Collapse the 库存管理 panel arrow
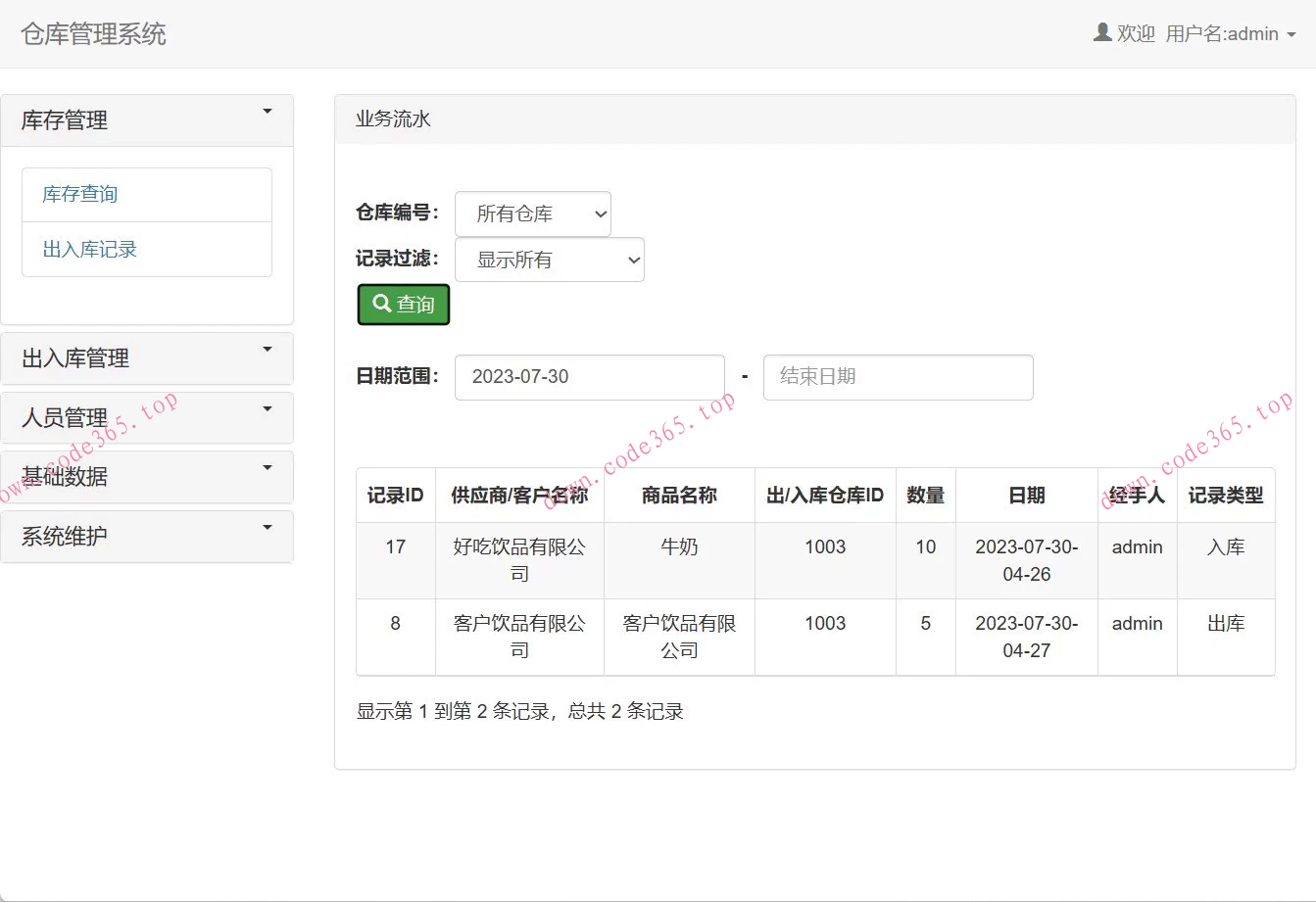Screen dimensions: 1316x902 268,113
